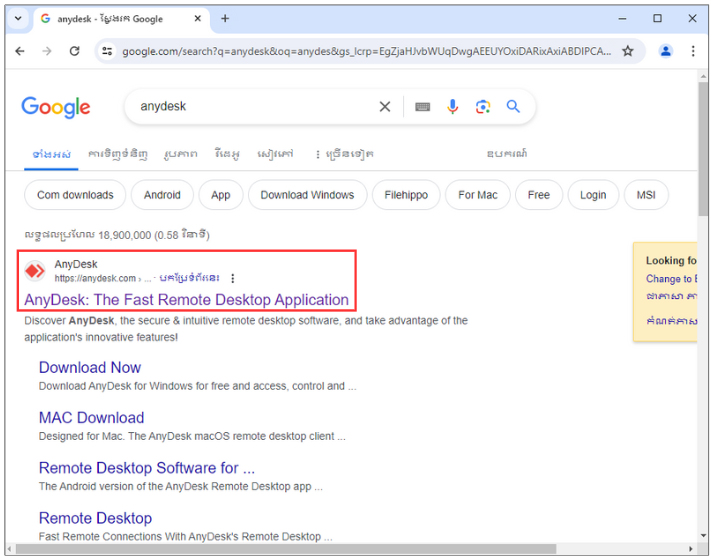Click the For Mac chip
The height and width of the screenshot is (559, 712).
pyautogui.click(x=478, y=195)
